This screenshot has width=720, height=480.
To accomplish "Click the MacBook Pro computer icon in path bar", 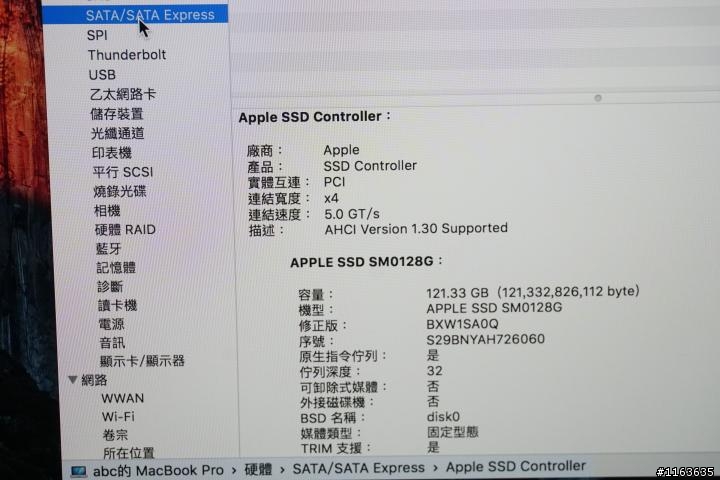I will click(78, 471).
